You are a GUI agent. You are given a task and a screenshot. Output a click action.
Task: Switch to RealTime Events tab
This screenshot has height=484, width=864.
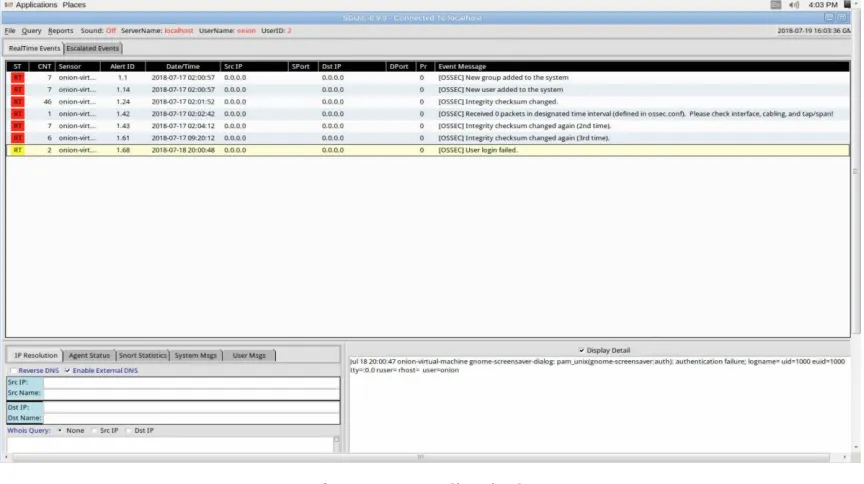34,49
